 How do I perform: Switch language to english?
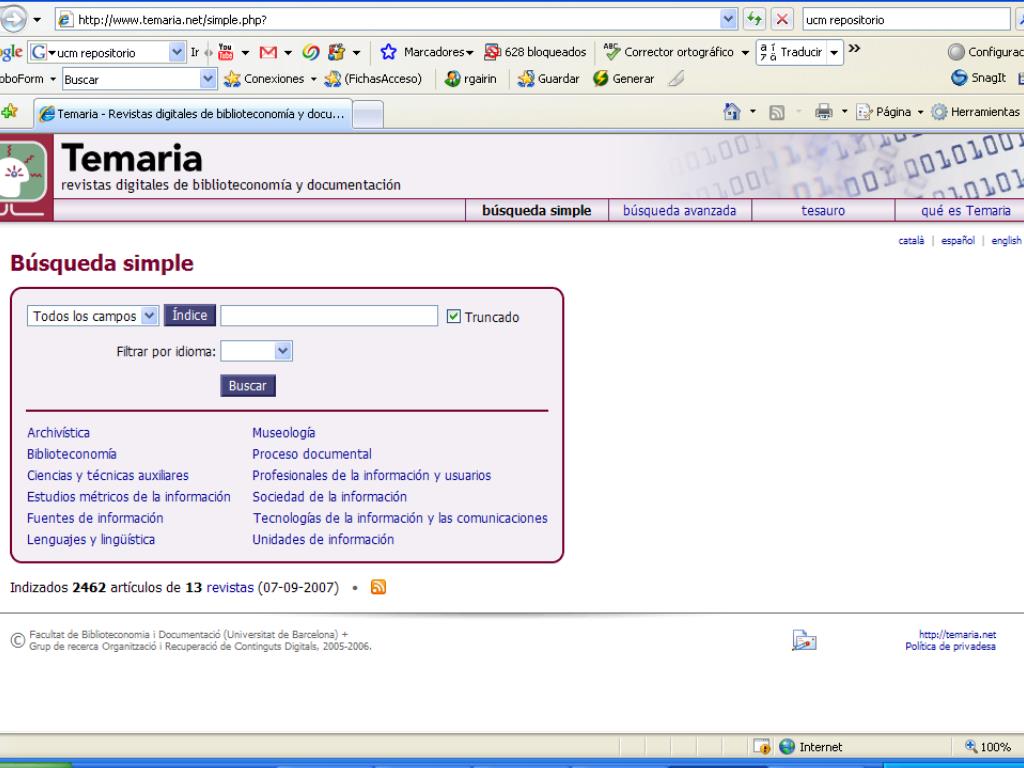[1006, 240]
